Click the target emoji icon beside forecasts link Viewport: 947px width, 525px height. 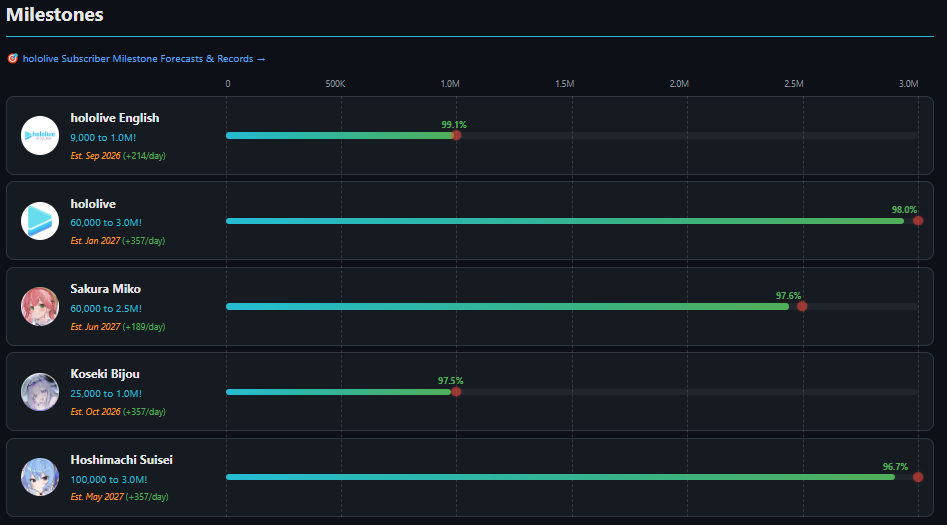[x=13, y=59]
